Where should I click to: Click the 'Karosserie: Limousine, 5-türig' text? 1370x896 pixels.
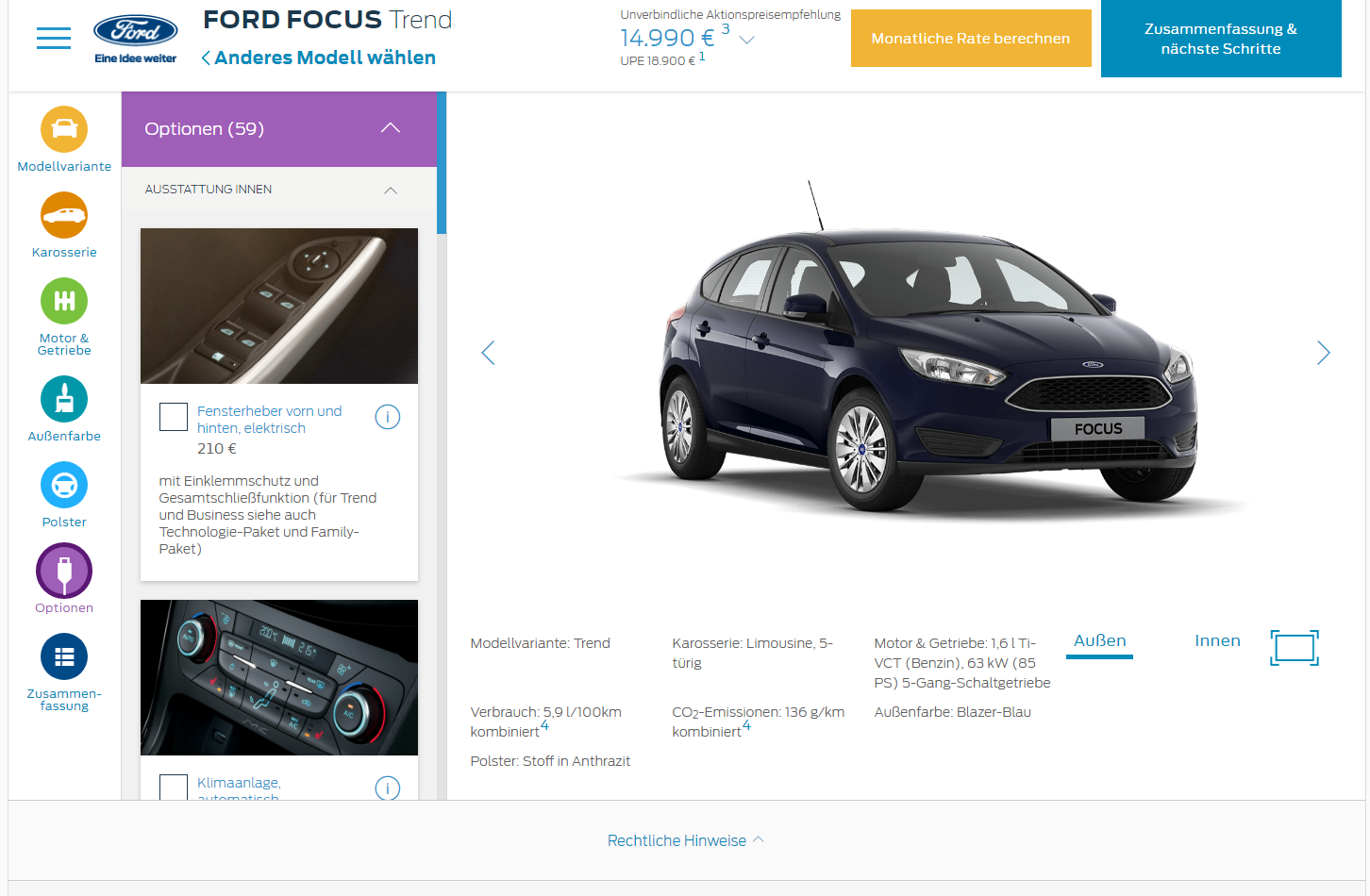753,653
